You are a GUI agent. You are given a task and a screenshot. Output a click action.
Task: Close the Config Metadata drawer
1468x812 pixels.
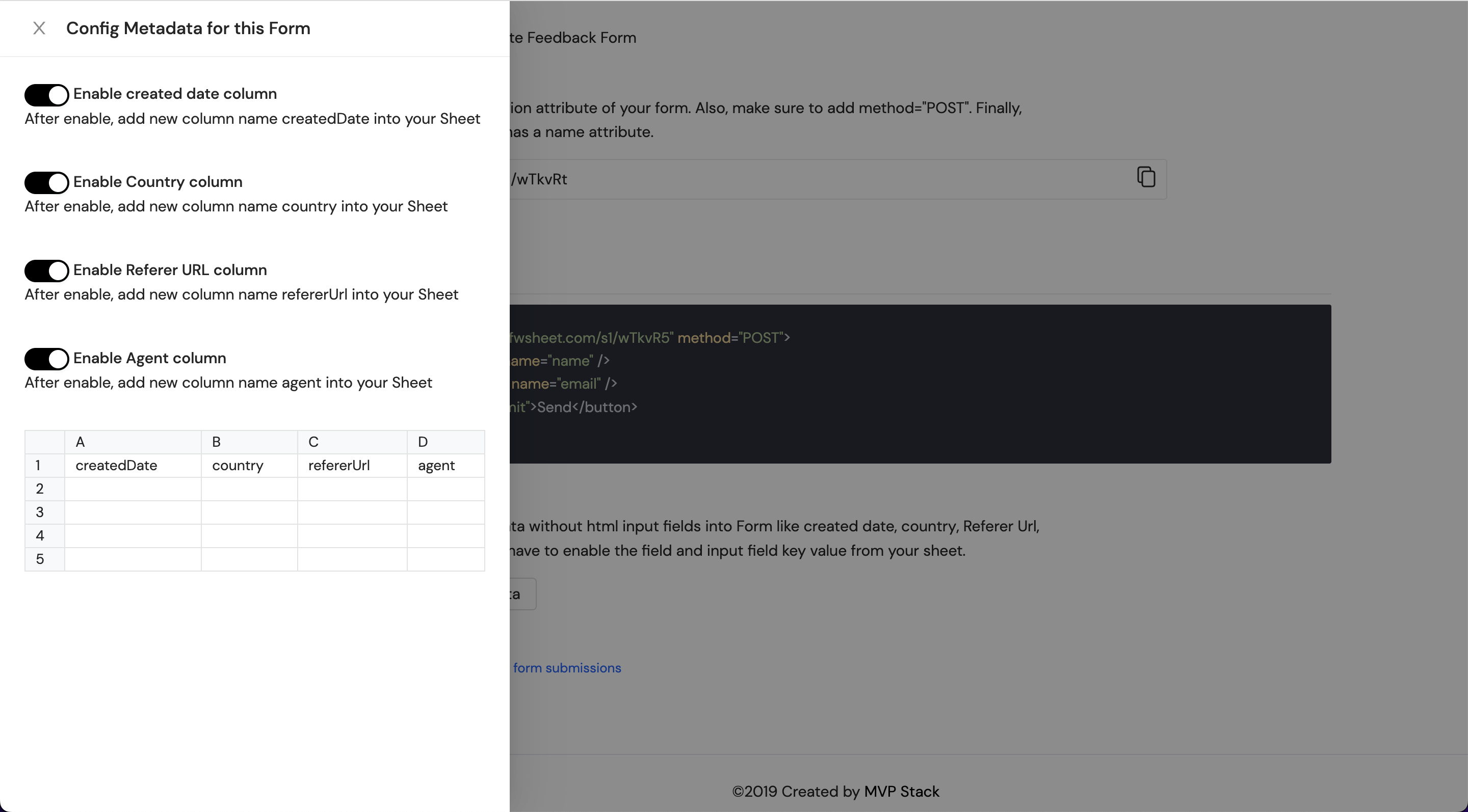click(x=39, y=28)
